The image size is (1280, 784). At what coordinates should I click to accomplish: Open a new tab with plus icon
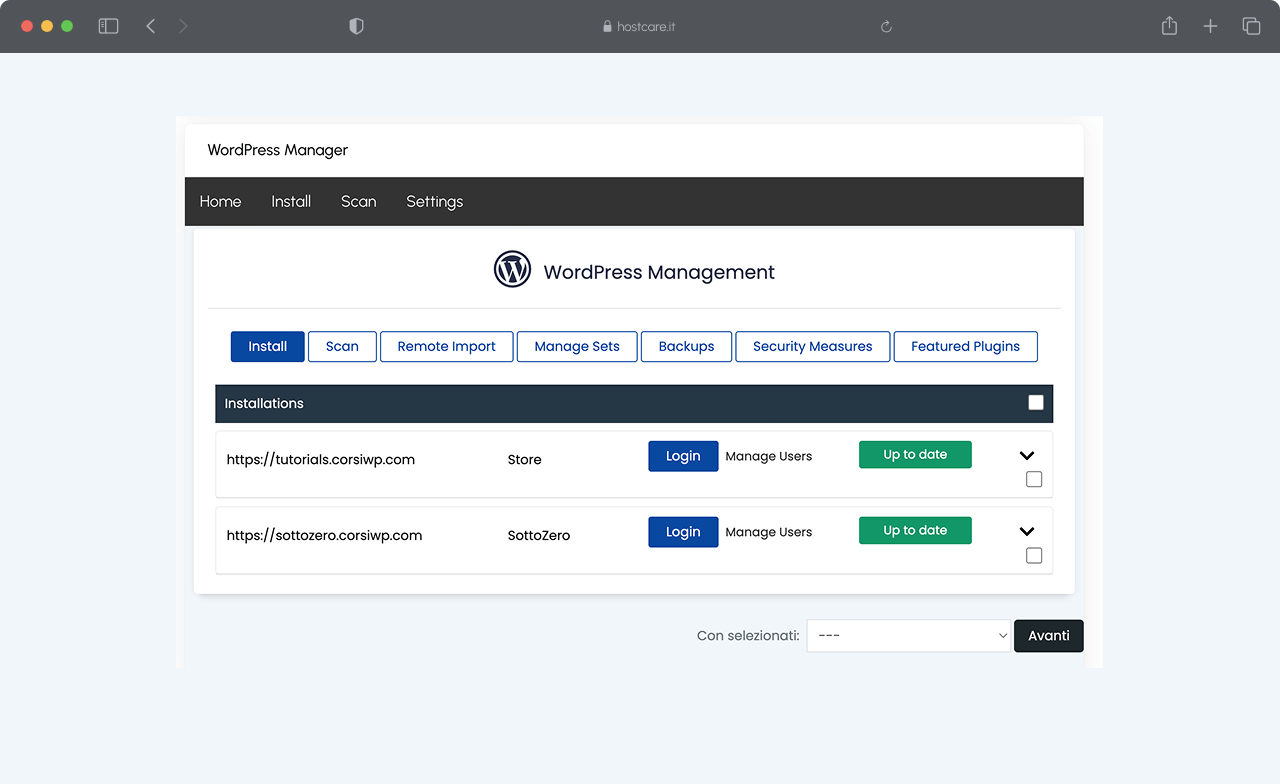click(x=1210, y=26)
